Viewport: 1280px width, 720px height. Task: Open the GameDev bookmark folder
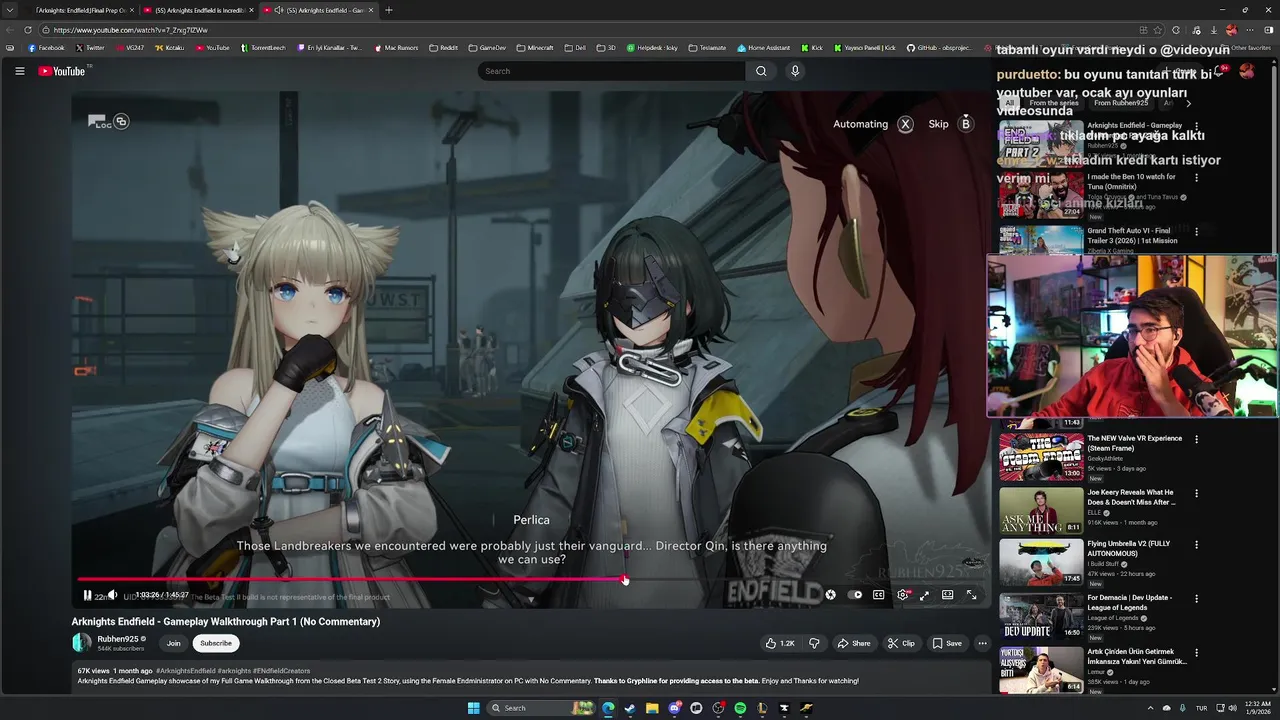[x=487, y=47]
